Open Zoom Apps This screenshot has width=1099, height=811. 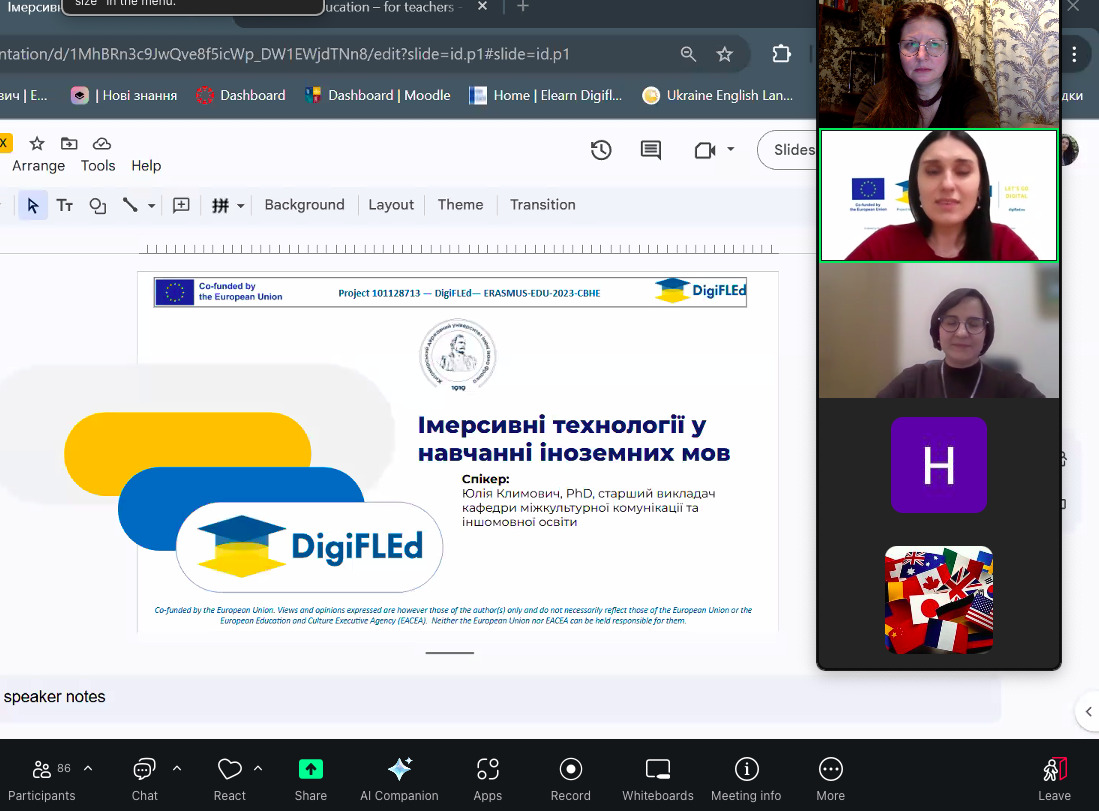point(487,779)
